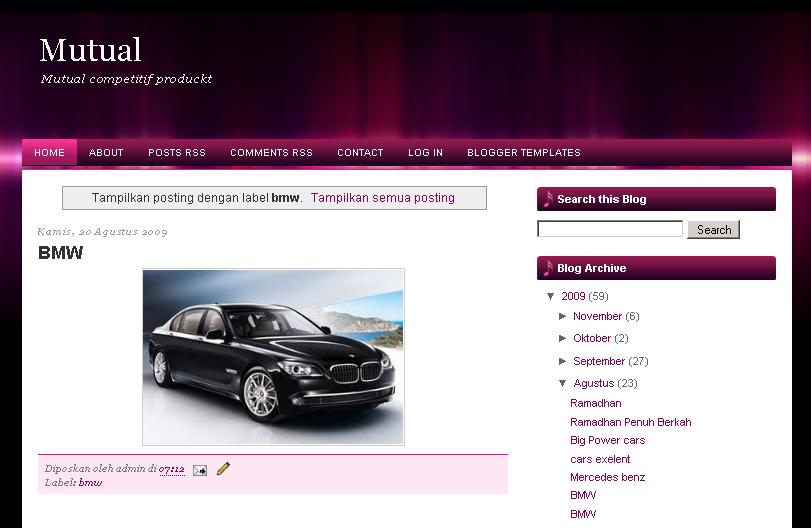Open the HOME menu item
The image size is (811, 528).
[50, 153]
